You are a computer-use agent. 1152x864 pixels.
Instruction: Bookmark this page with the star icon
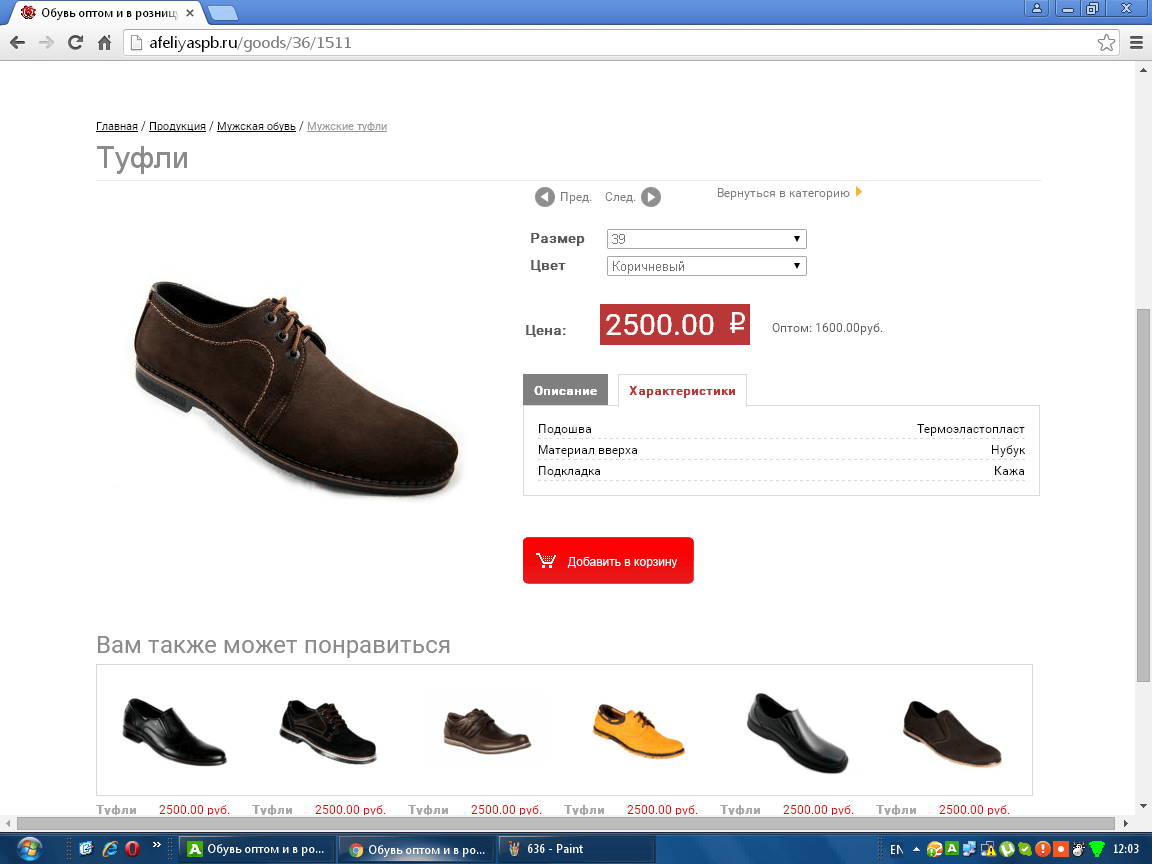pos(1106,43)
